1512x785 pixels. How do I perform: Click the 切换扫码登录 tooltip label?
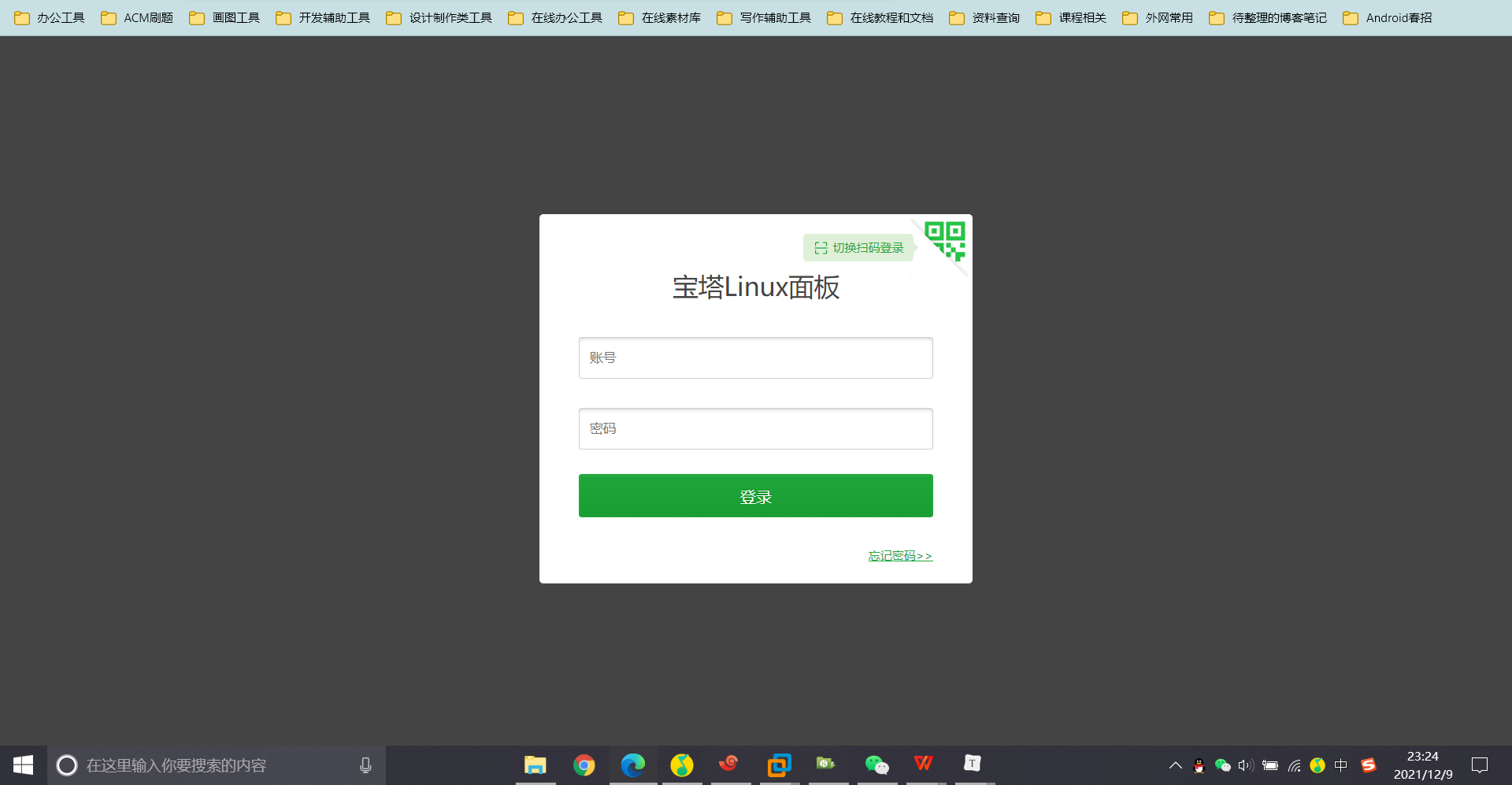click(x=859, y=248)
